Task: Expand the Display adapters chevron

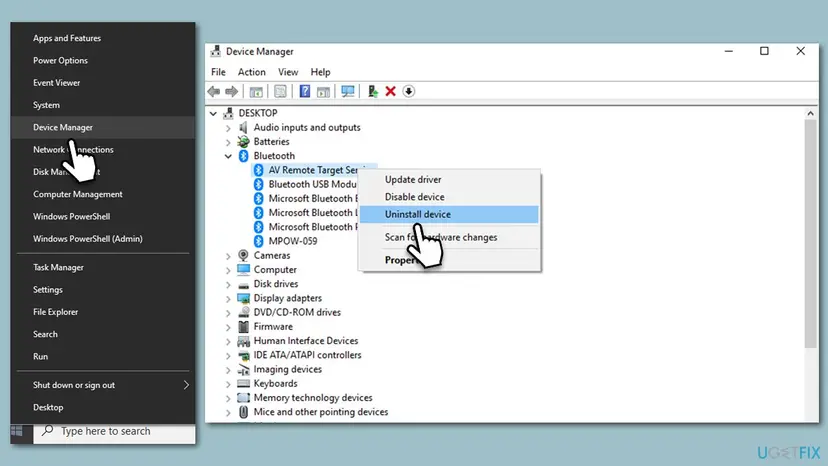Action: (x=228, y=299)
